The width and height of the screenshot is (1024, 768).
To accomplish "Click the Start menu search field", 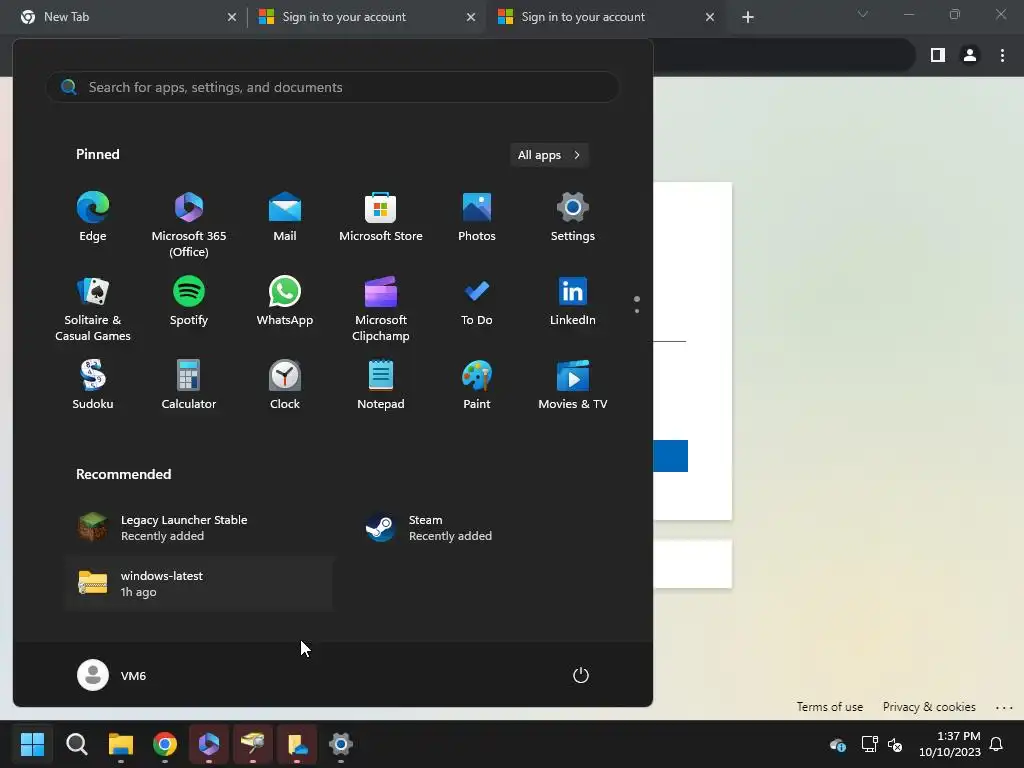I will point(332,87).
